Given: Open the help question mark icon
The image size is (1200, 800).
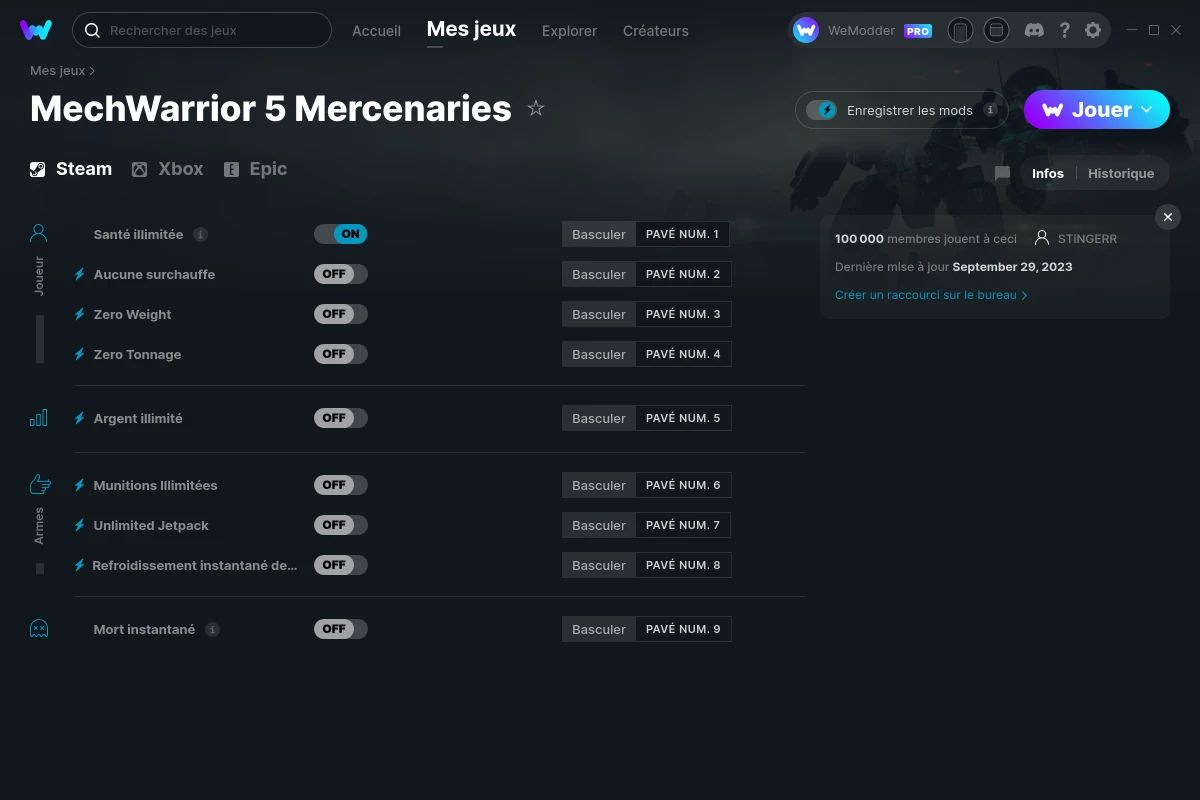Looking at the screenshot, I should coord(1064,30).
